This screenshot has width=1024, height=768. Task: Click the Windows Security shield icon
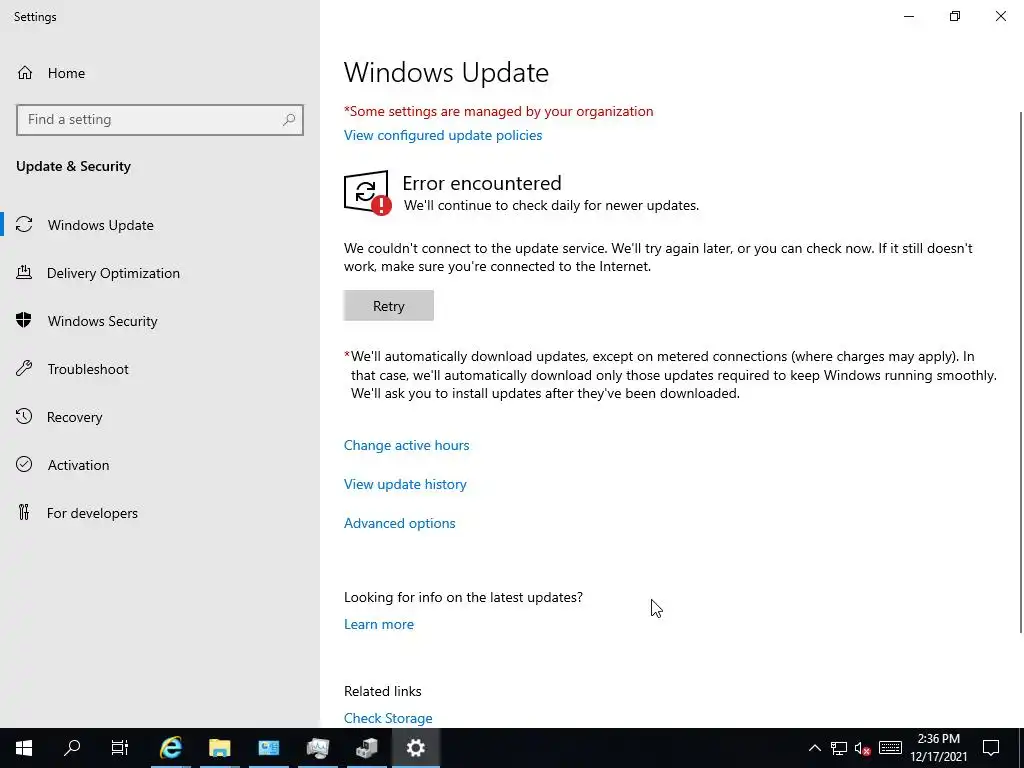pos(24,320)
